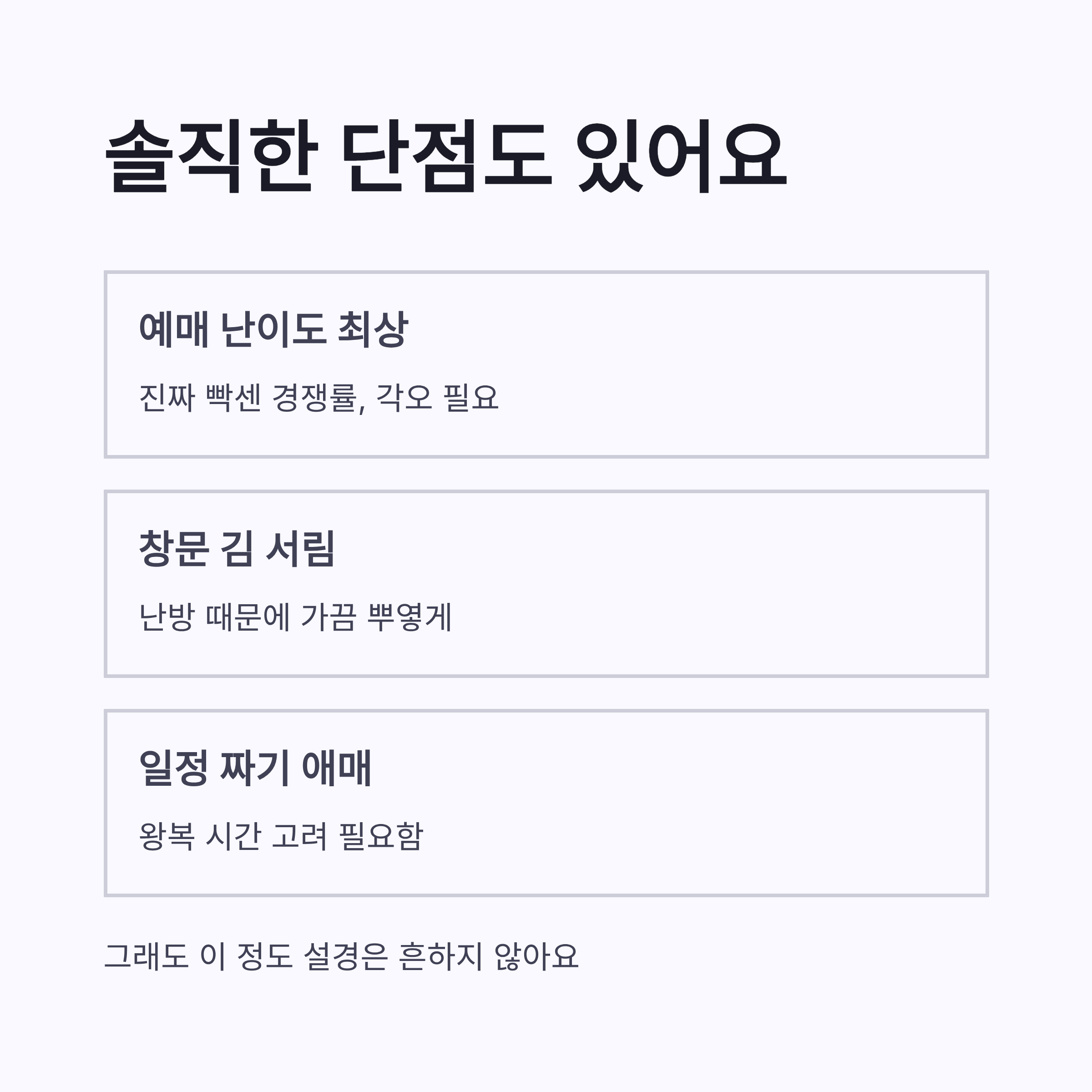The image size is (1092, 1092).
Task: Click the word 뿌옇게 in second card
Action: pos(409,617)
